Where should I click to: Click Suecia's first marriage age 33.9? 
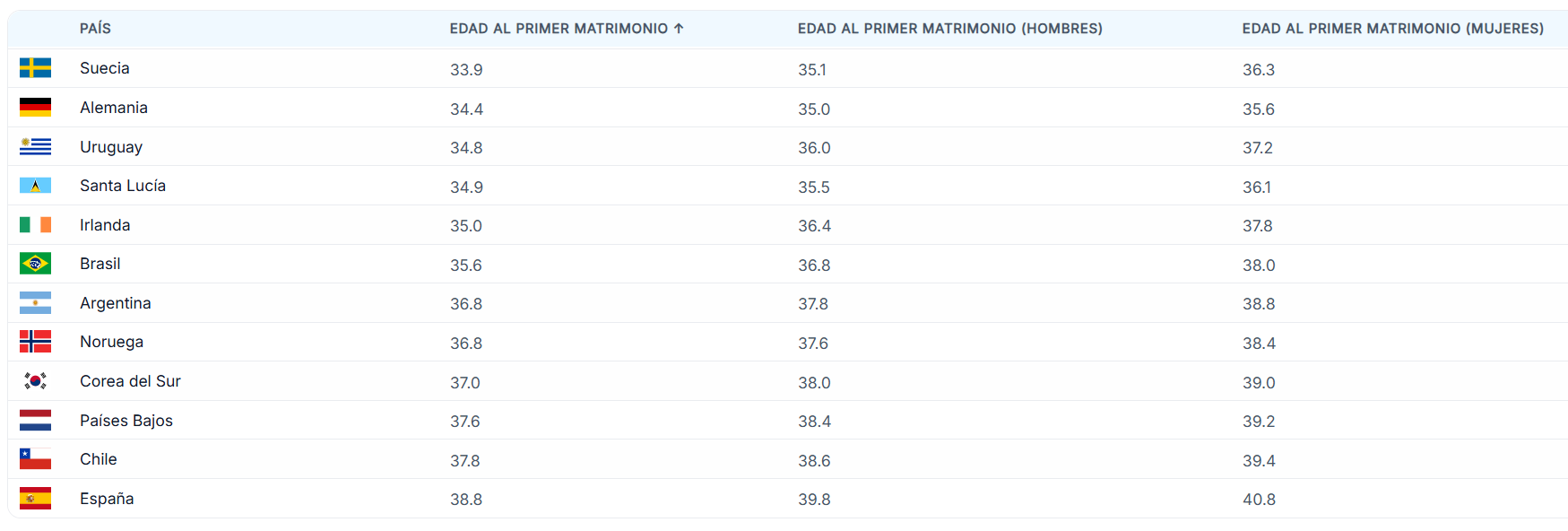pos(466,70)
